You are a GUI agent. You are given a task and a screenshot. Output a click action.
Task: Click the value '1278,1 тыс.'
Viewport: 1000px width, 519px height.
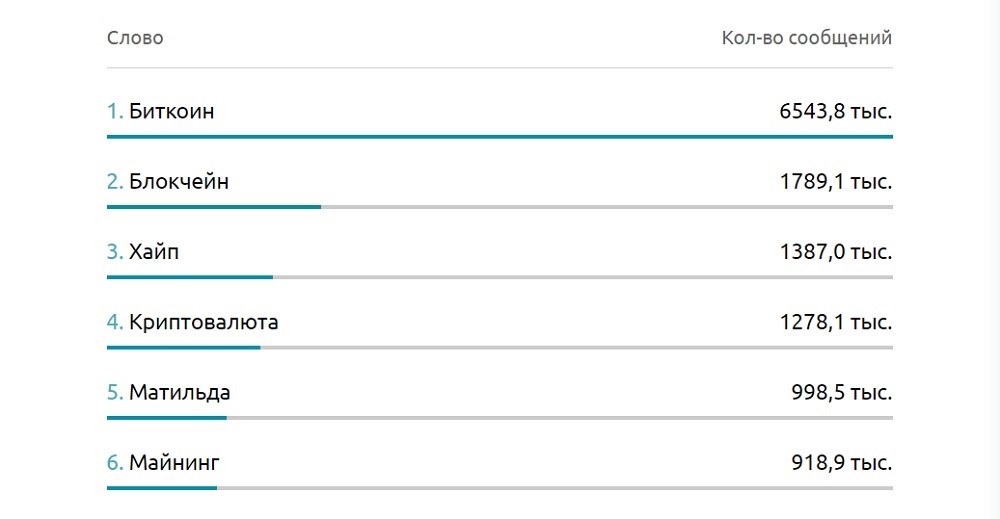835,322
